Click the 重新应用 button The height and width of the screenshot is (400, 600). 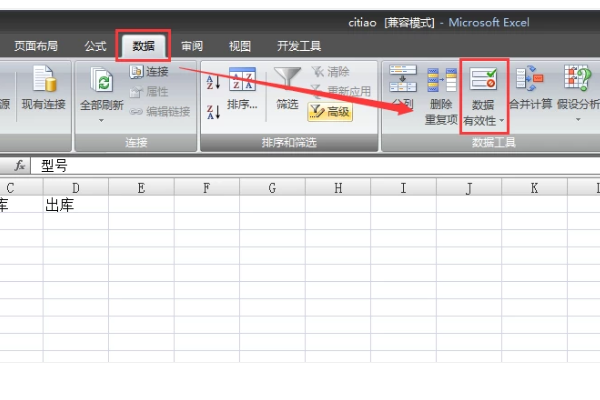pyautogui.click(x=340, y=91)
